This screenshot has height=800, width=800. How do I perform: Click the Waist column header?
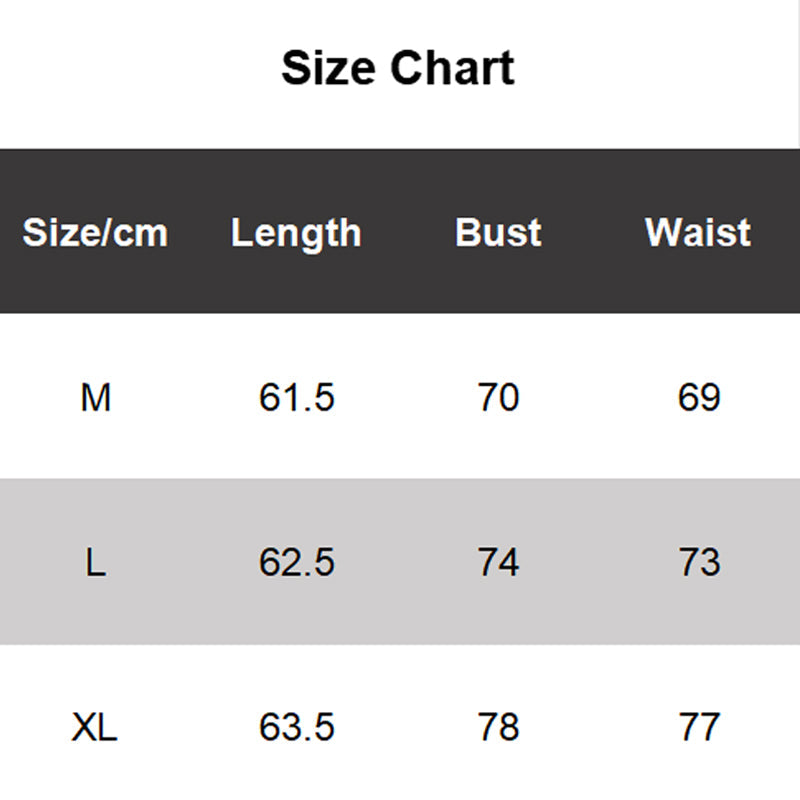point(698,233)
